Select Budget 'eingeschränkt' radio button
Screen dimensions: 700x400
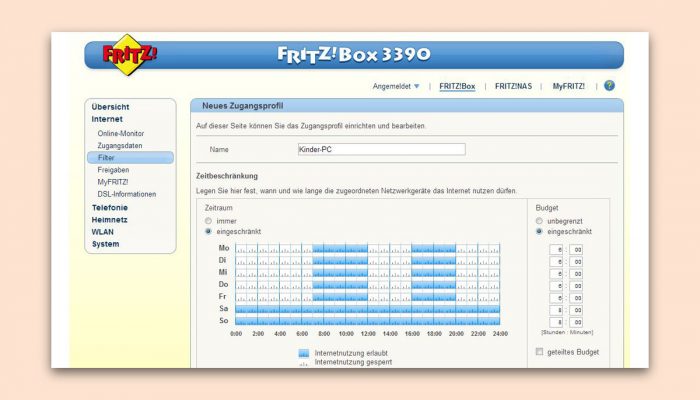(x=539, y=231)
